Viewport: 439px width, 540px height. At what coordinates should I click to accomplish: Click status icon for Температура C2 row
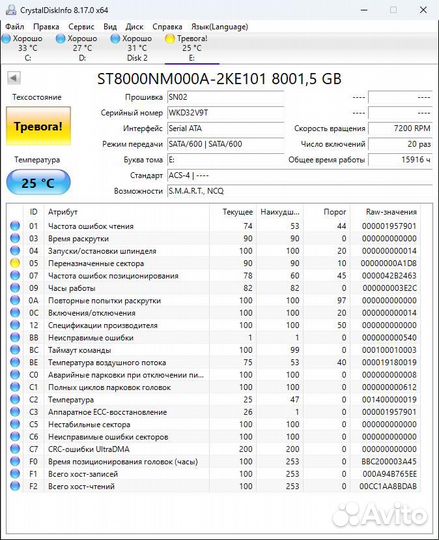[15, 399]
